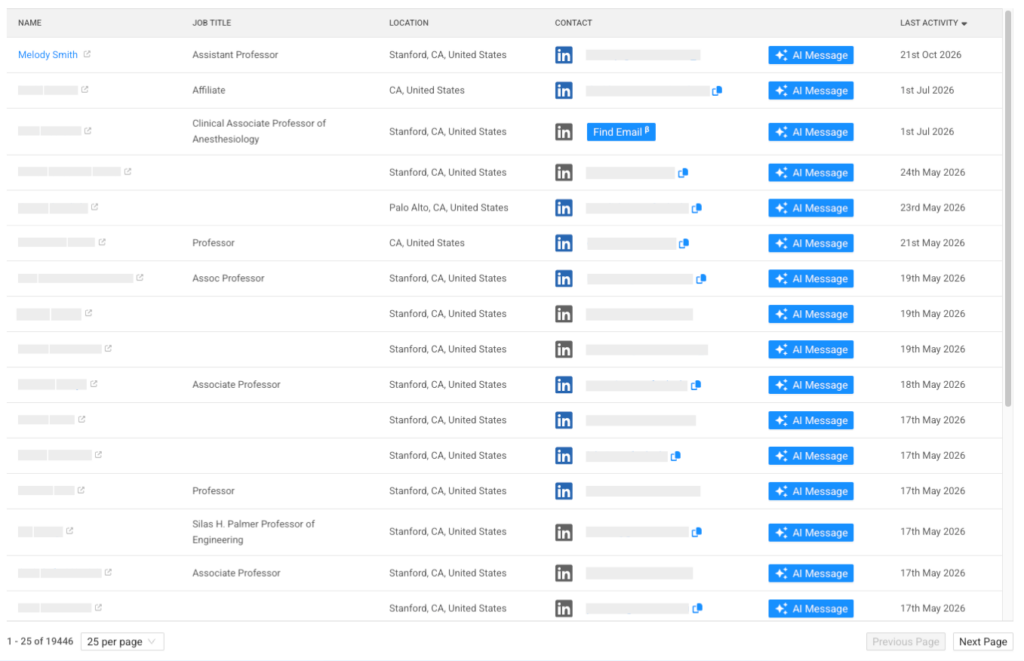Open LinkedIn profile for Melody Smith row
The width and height of the screenshot is (1024, 661).
point(564,55)
